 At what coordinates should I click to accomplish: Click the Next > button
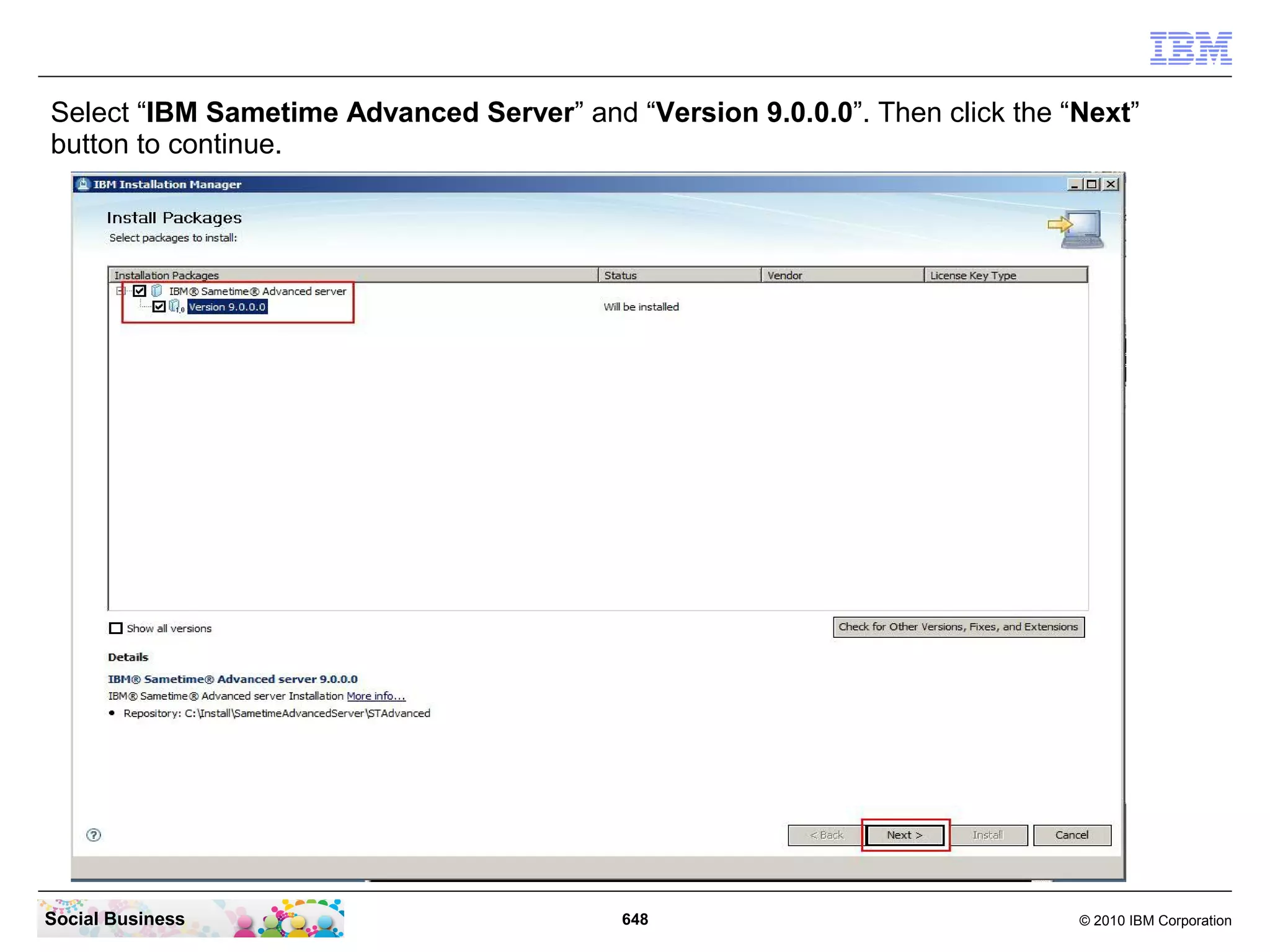click(905, 835)
